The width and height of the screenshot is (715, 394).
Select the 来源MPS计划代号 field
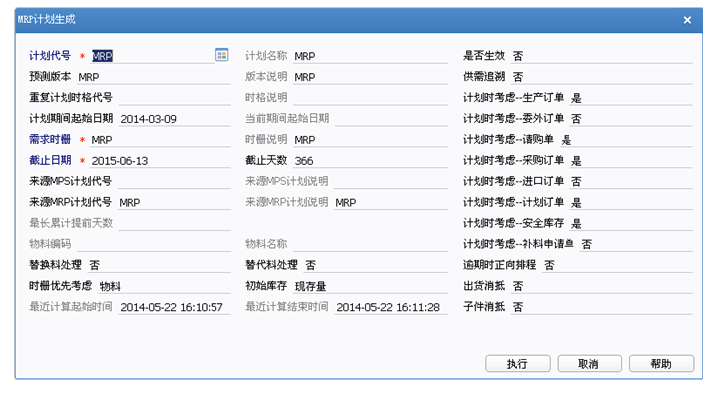tap(175, 181)
